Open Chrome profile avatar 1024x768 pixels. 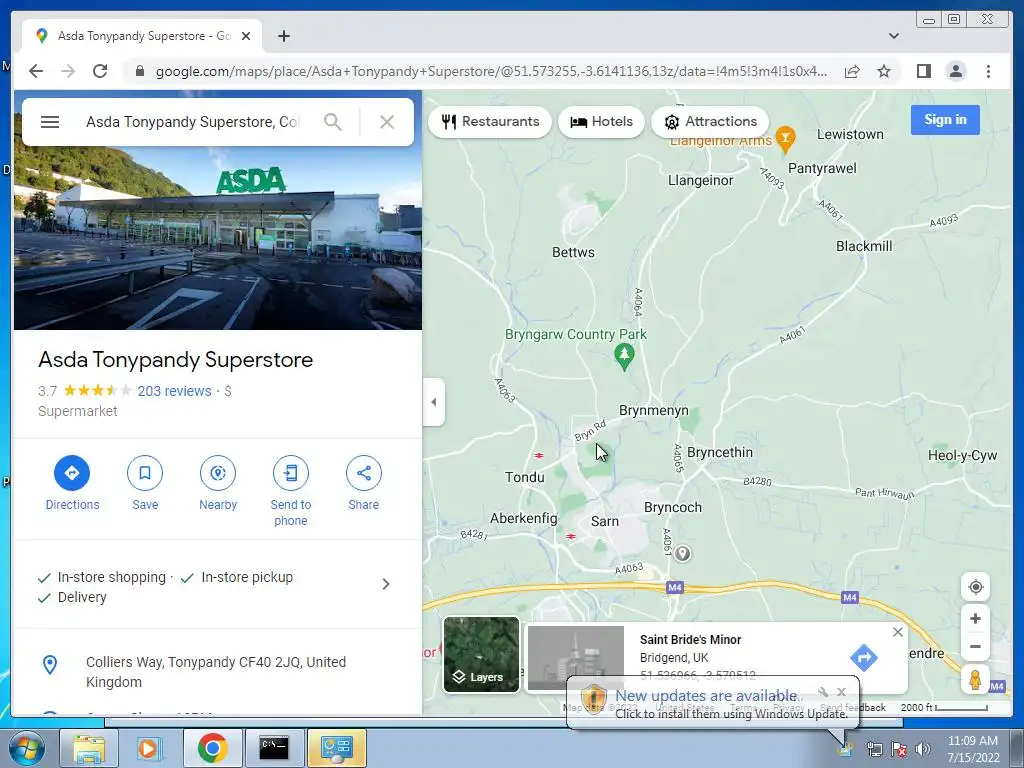pyautogui.click(x=955, y=71)
